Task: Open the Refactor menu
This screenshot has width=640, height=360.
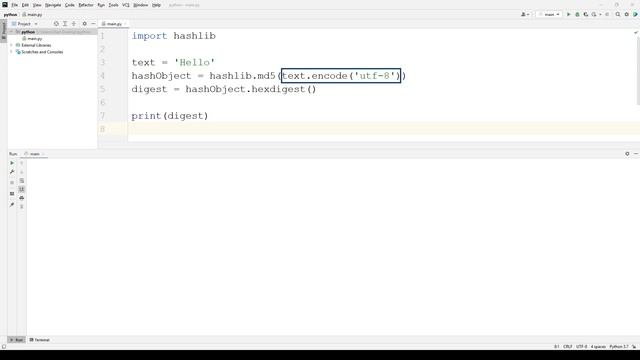Action: point(86,5)
